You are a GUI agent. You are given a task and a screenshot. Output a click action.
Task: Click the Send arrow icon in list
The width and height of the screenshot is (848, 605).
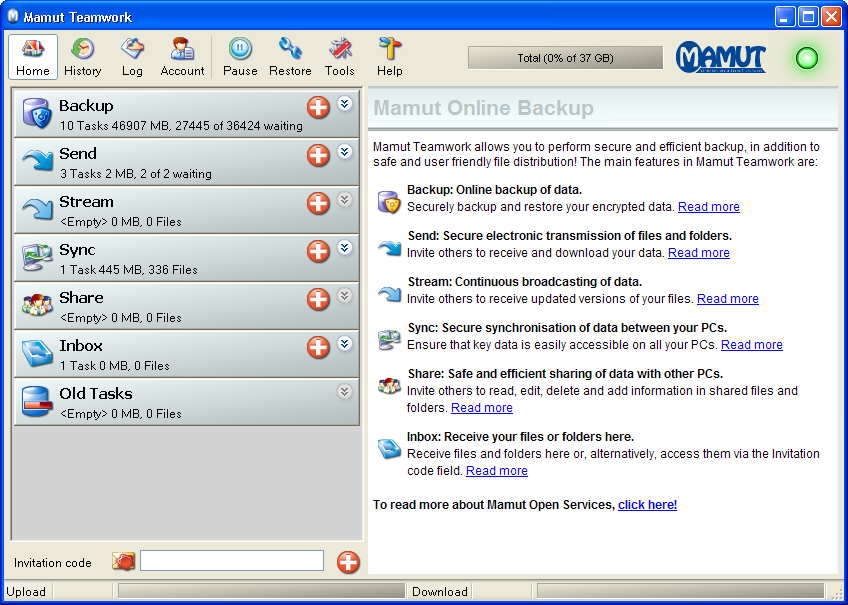point(37,161)
